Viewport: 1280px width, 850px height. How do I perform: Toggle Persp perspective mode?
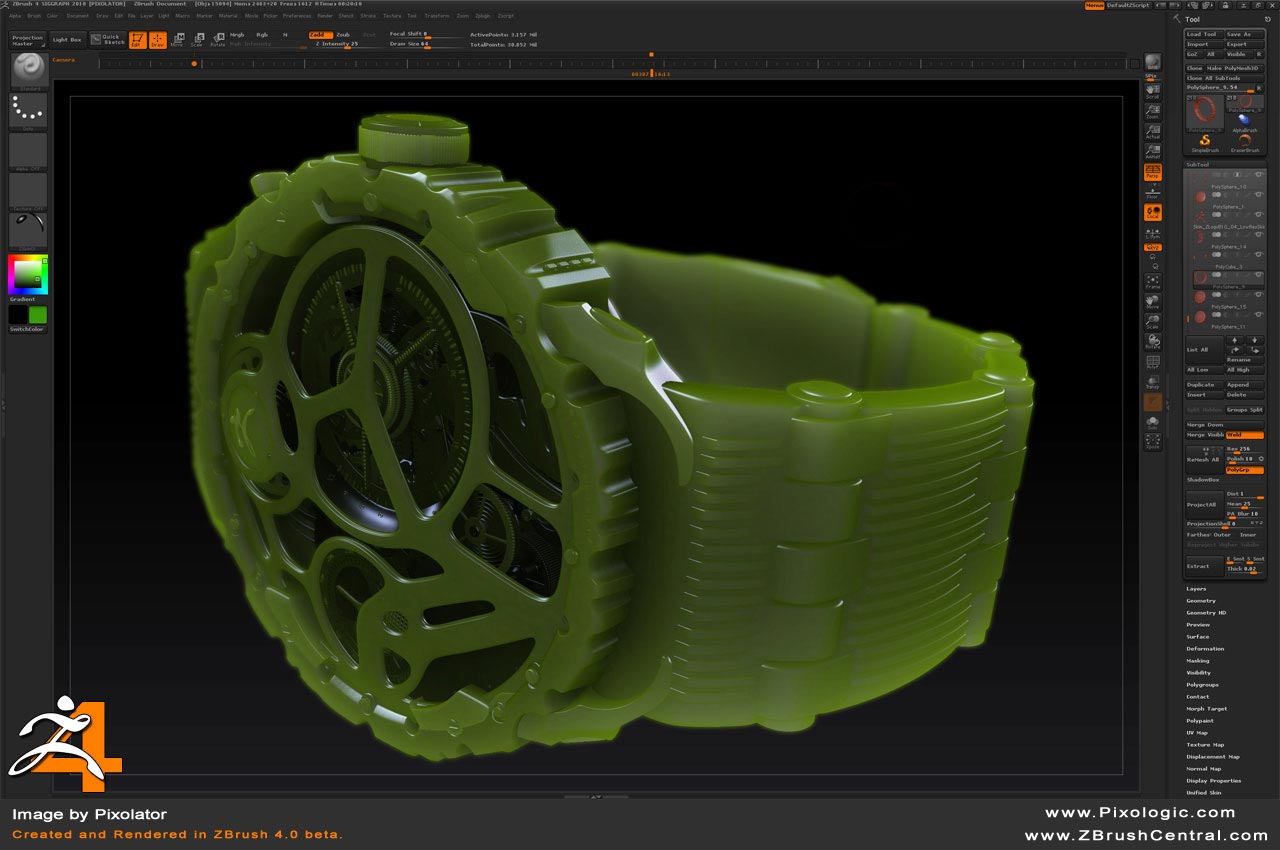tap(1153, 172)
